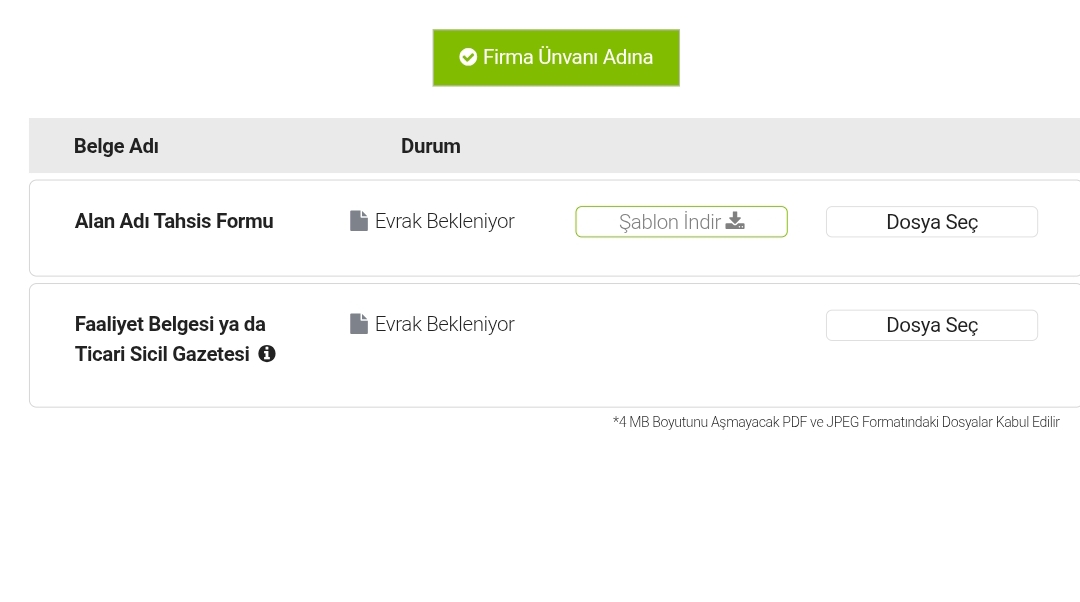Click the Alan Adı Tahsis Formu label
The width and height of the screenshot is (1080, 602).
174,221
